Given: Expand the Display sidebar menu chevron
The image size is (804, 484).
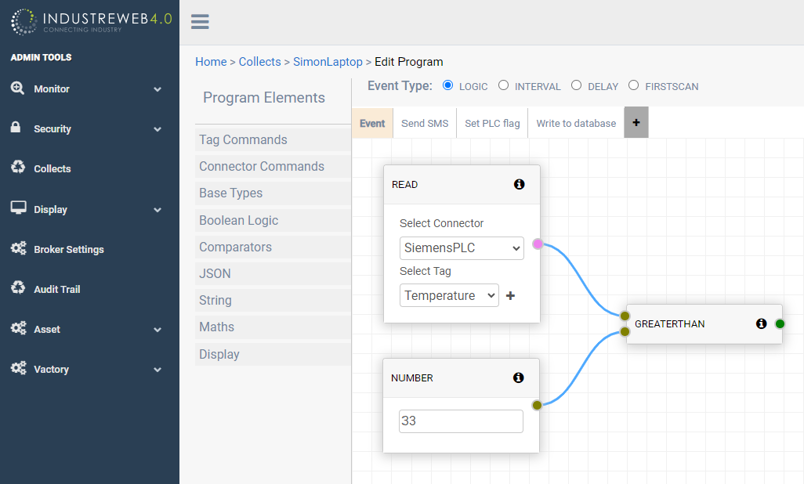Looking at the screenshot, I should (x=157, y=210).
